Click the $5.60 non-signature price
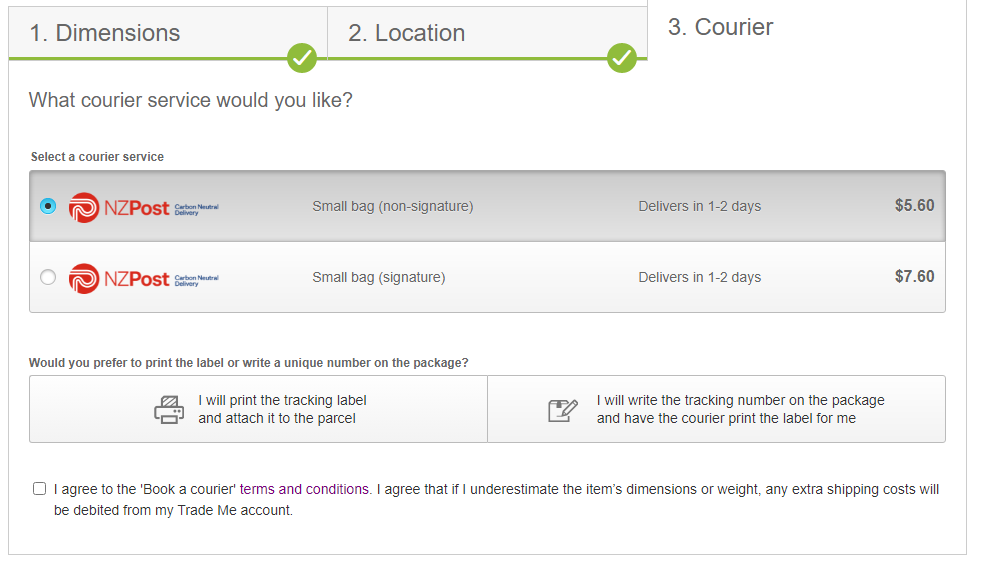995x568 pixels. click(914, 206)
